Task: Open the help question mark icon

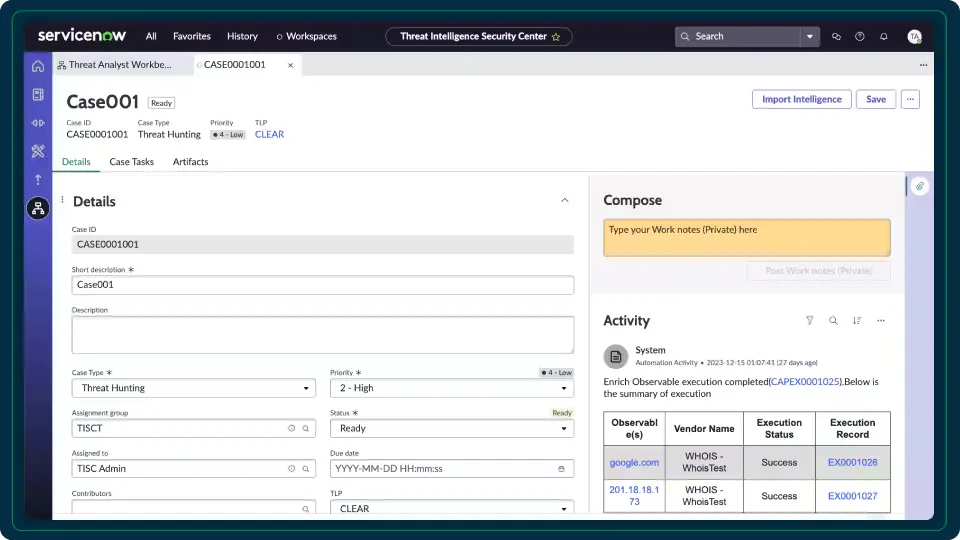Action: (x=860, y=37)
